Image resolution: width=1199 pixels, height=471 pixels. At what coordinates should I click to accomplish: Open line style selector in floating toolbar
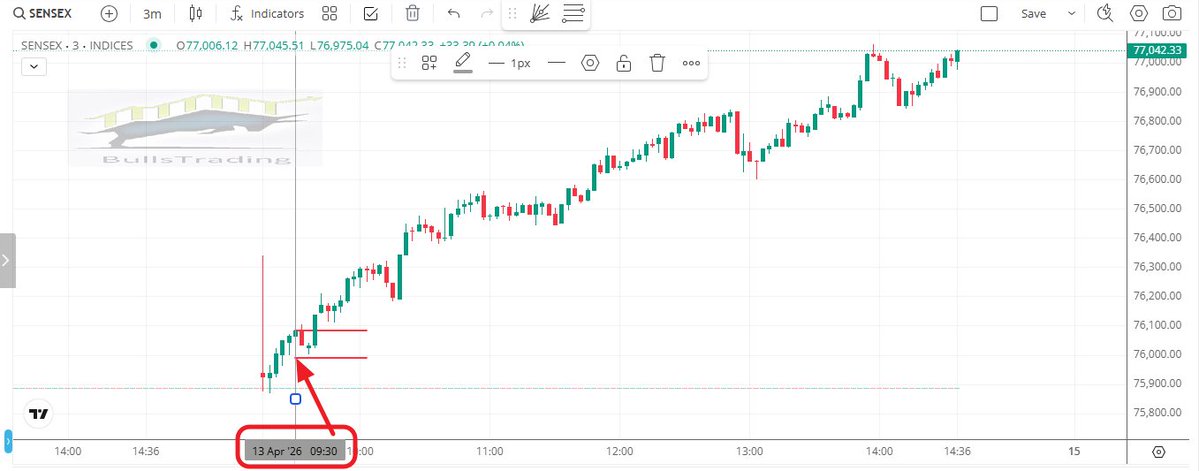pos(557,63)
